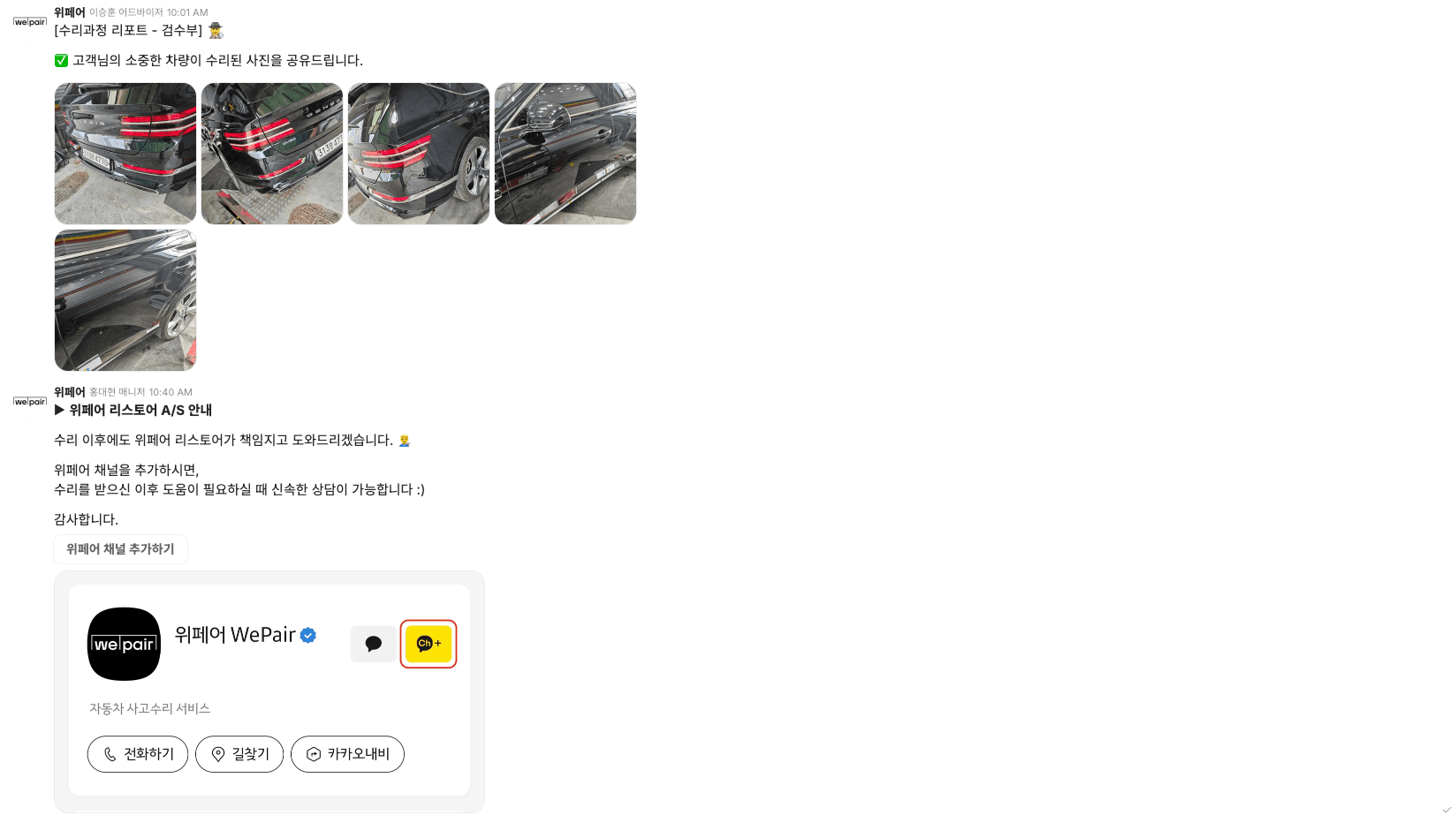Open the first repaired car rear photo
The image size is (1456, 823).
click(125, 154)
